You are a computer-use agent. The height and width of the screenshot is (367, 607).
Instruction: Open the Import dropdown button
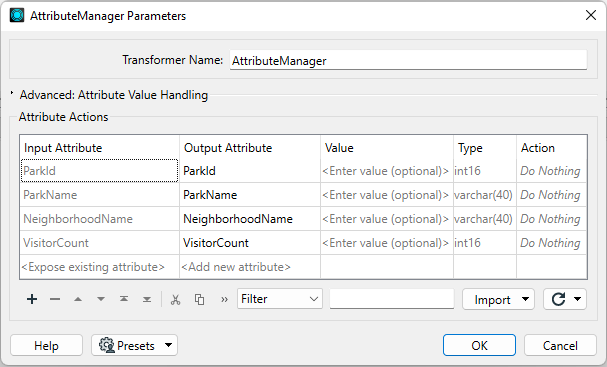pyautogui.click(x=498, y=299)
